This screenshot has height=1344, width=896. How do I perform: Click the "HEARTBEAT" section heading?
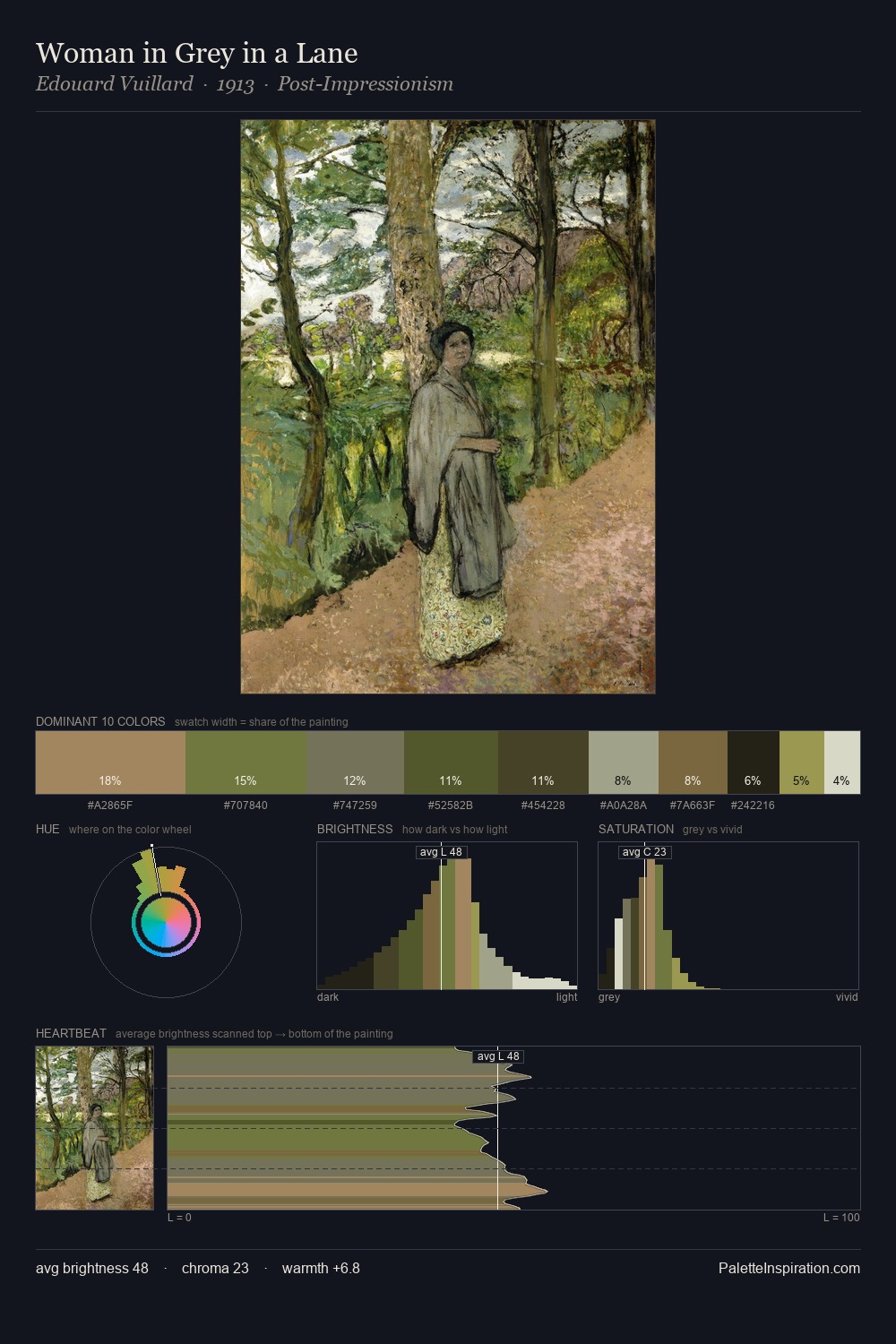71,1033
